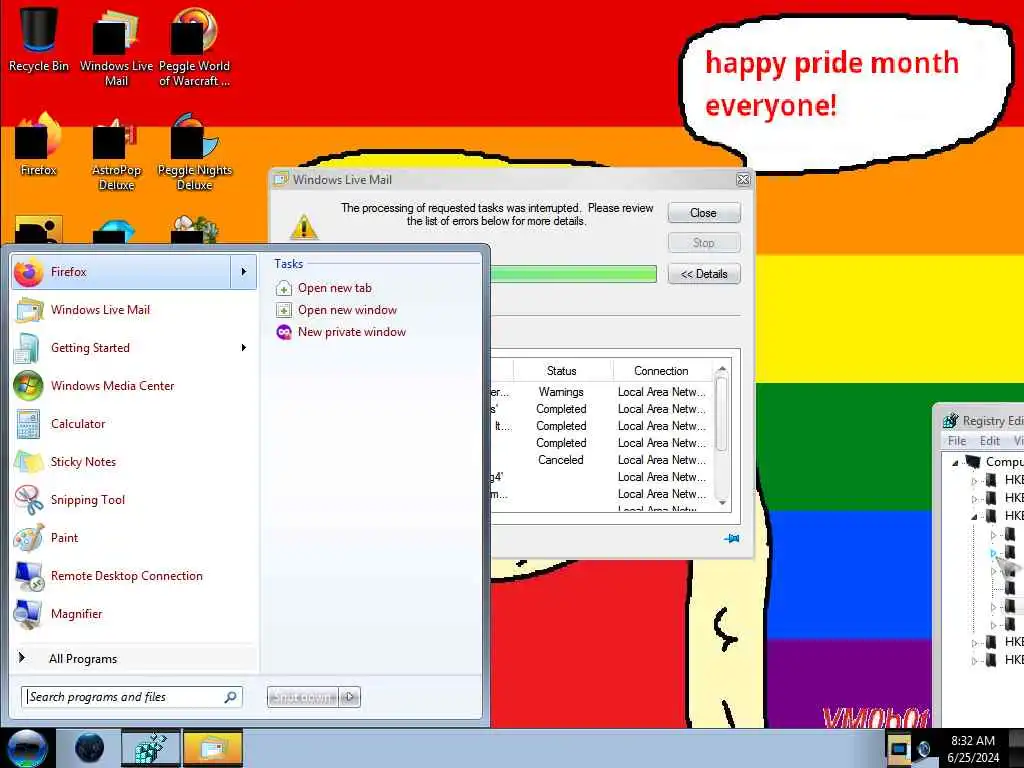Switch to Registry Editor taskbar button
Screen dimensions: 1024x768
(150, 748)
